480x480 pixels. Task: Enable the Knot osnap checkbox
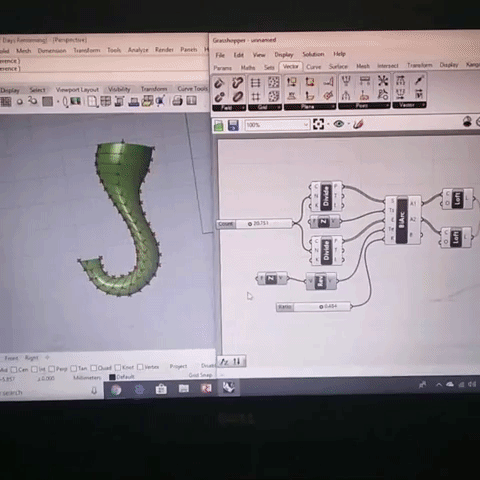[118, 367]
